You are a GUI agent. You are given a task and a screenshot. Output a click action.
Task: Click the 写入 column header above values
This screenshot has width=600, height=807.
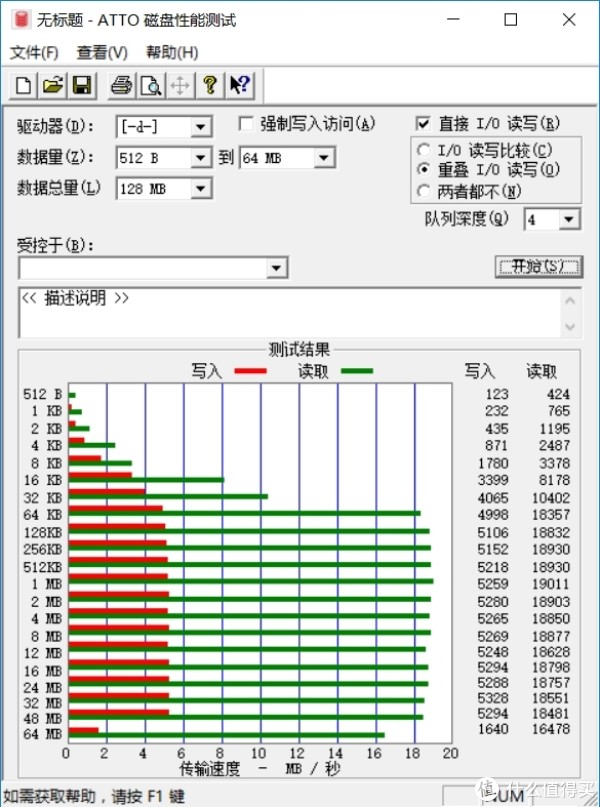tap(480, 371)
